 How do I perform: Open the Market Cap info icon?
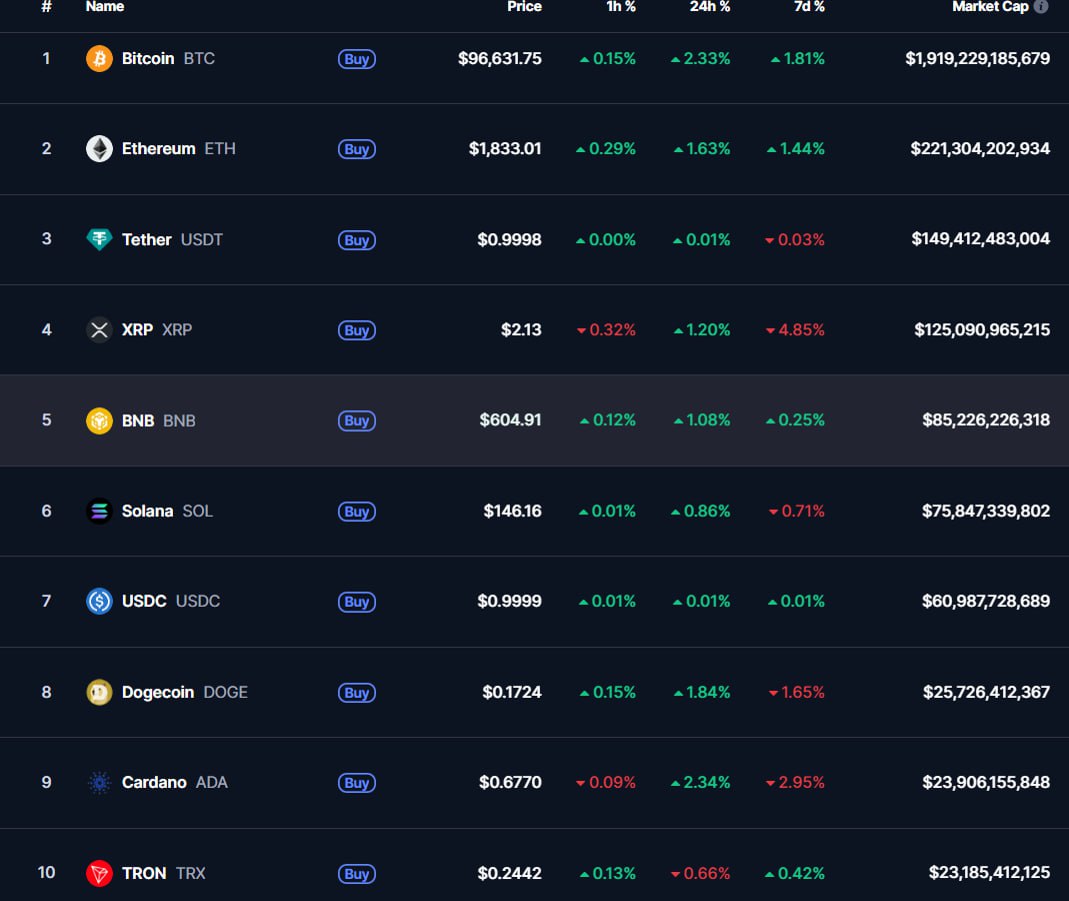coord(1041,7)
